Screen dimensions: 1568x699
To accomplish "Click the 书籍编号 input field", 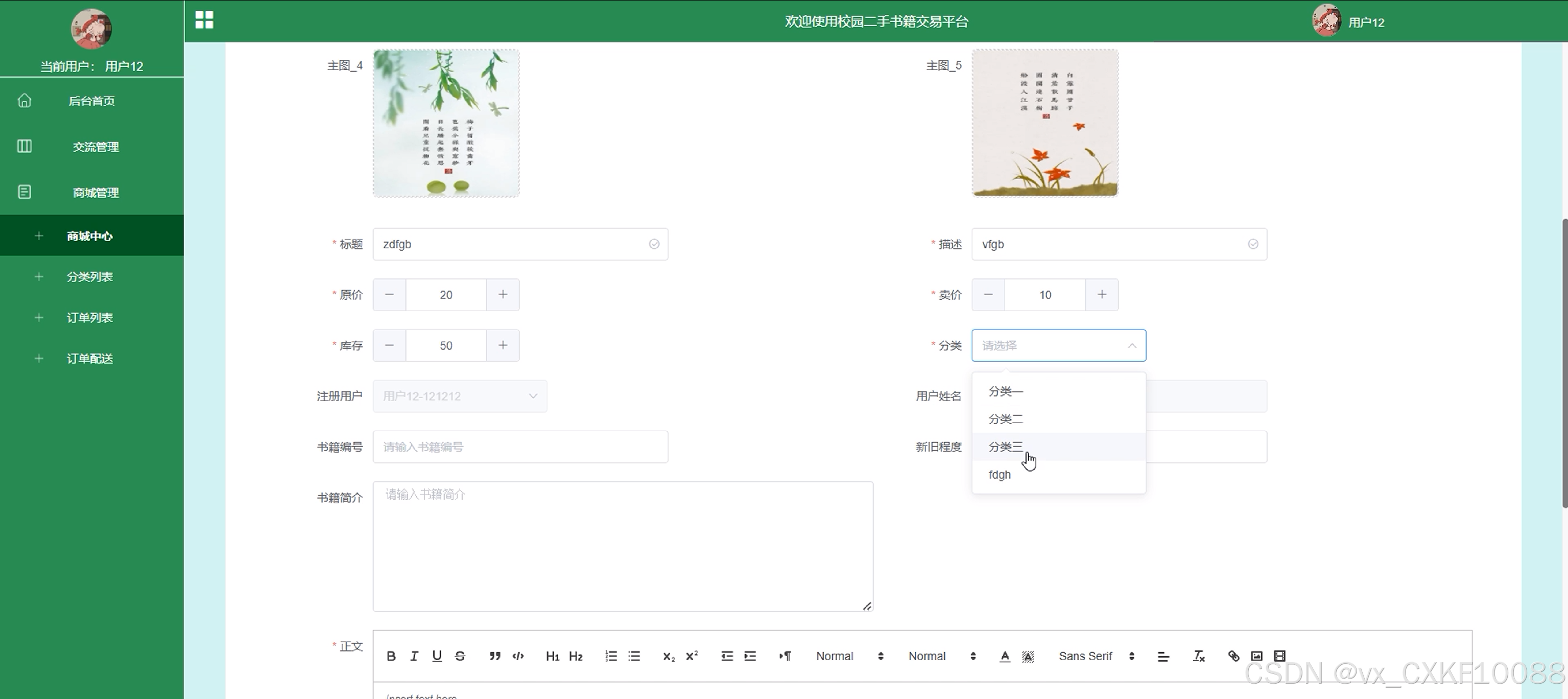I will [x=520, y=447].
